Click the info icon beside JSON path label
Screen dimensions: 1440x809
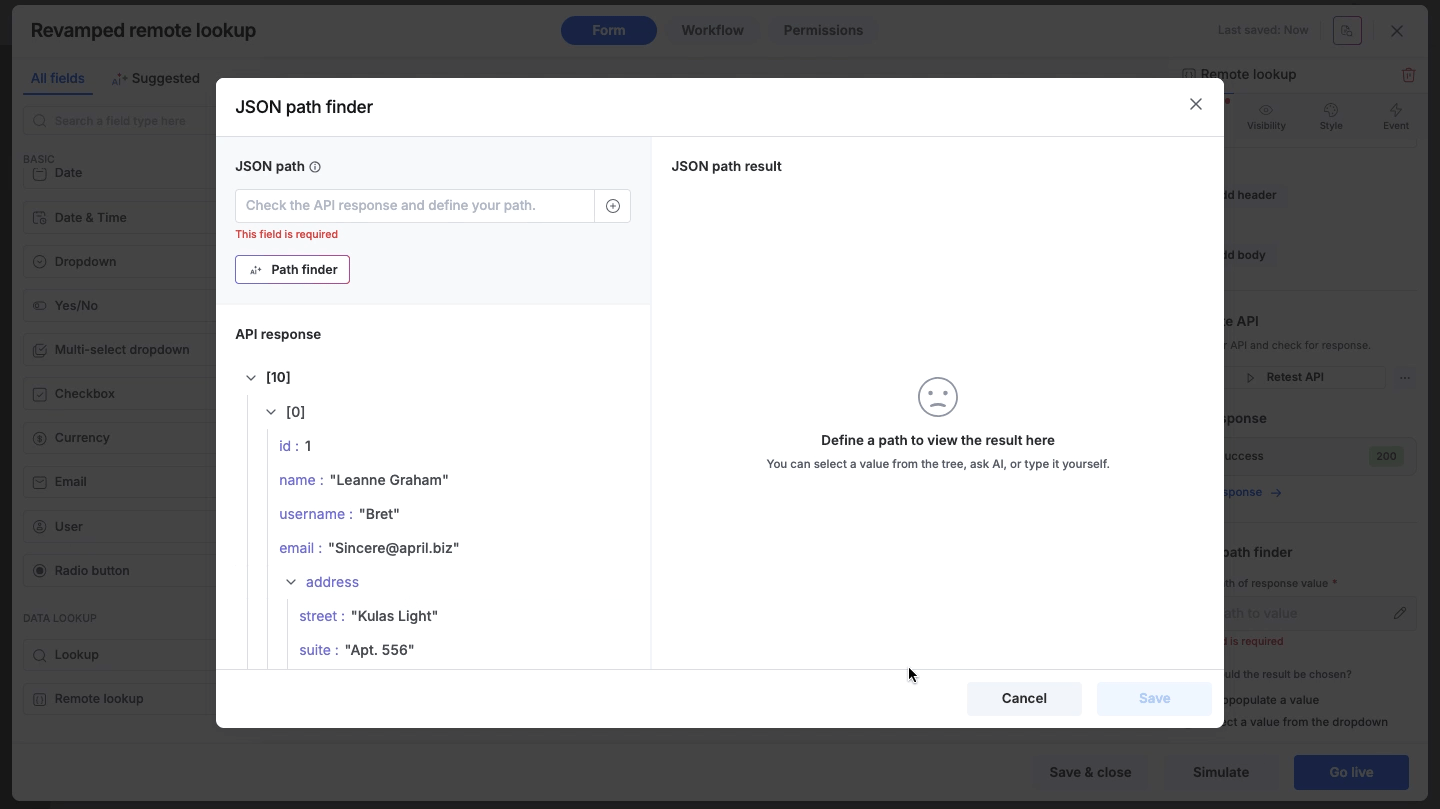coord(315,167)
